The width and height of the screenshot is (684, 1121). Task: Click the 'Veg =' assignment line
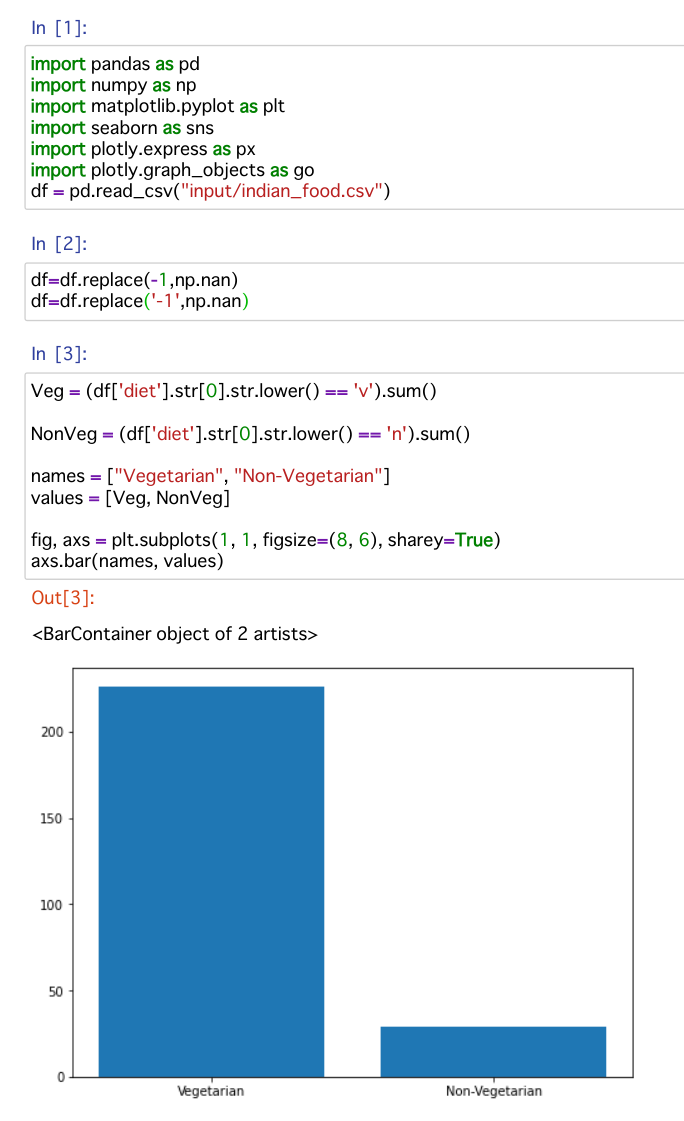(x=234, y=391)
